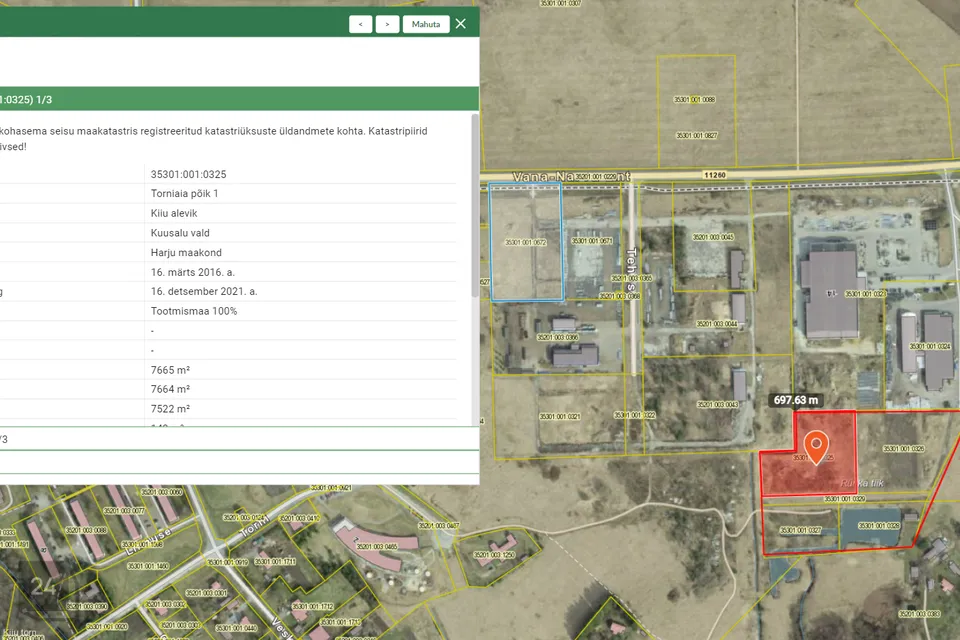Click the curved building parcel 35201:003:0465
960x640 pixels.
[x=376, y=546]
